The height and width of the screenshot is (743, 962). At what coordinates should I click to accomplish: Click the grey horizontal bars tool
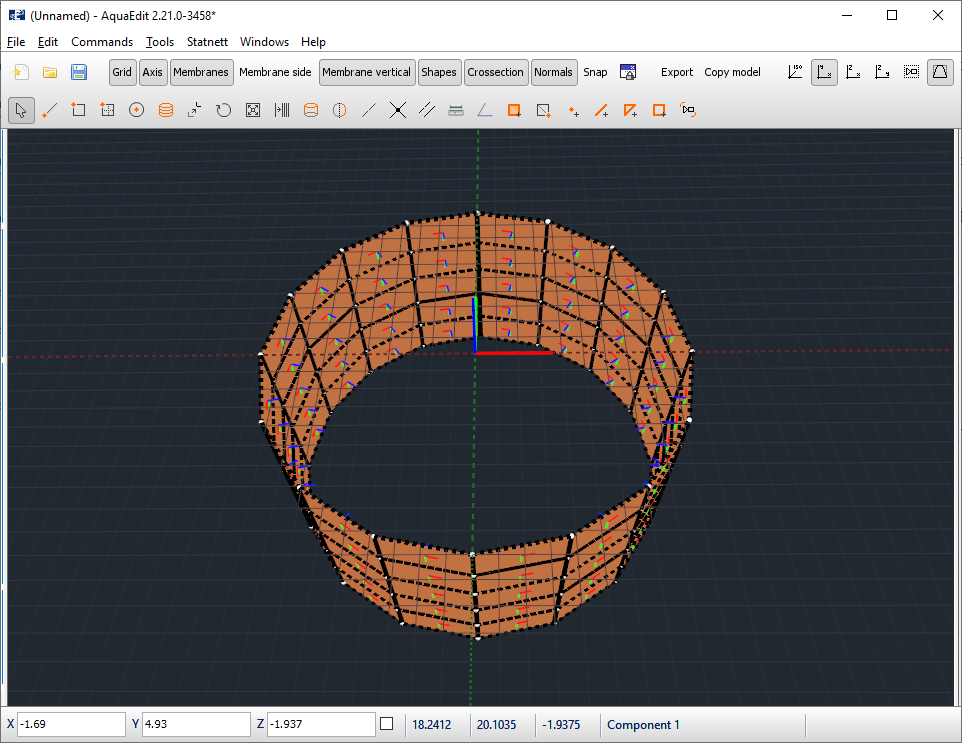456,110
